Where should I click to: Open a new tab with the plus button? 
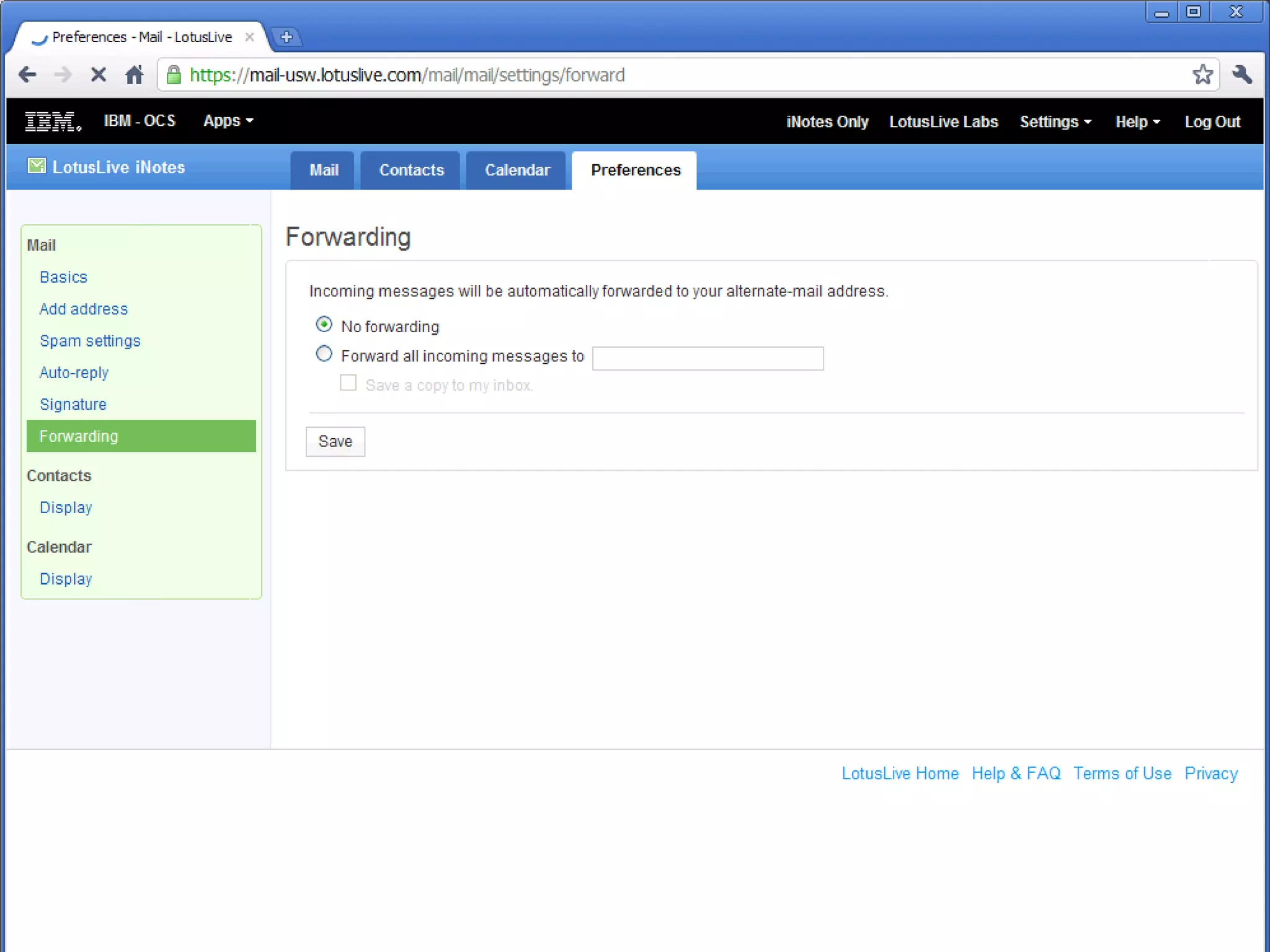[x=286, y=37]
